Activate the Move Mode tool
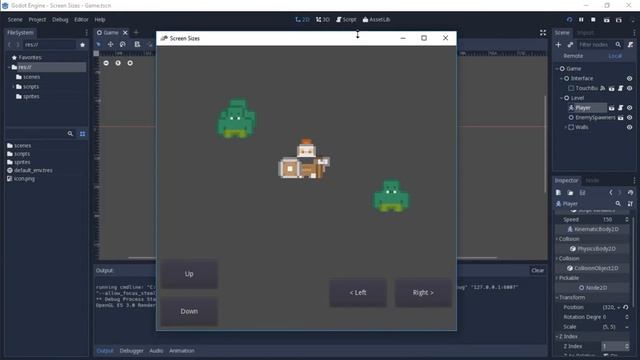This screenshot has width=640, height=360. click(x=111, y=44)
